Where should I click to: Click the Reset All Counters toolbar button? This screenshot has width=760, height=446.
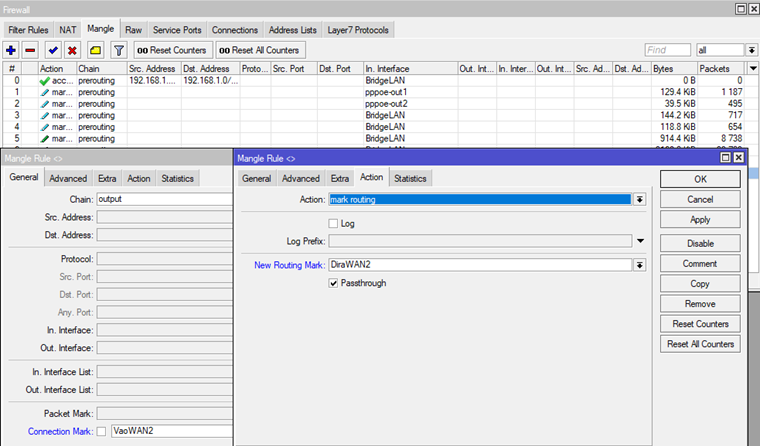259,50
